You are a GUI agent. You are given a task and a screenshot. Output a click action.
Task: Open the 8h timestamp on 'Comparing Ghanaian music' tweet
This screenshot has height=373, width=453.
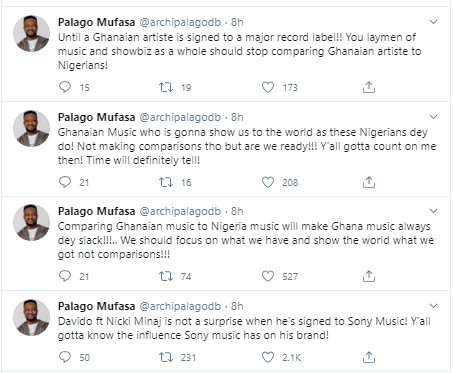tap(237, 211)
